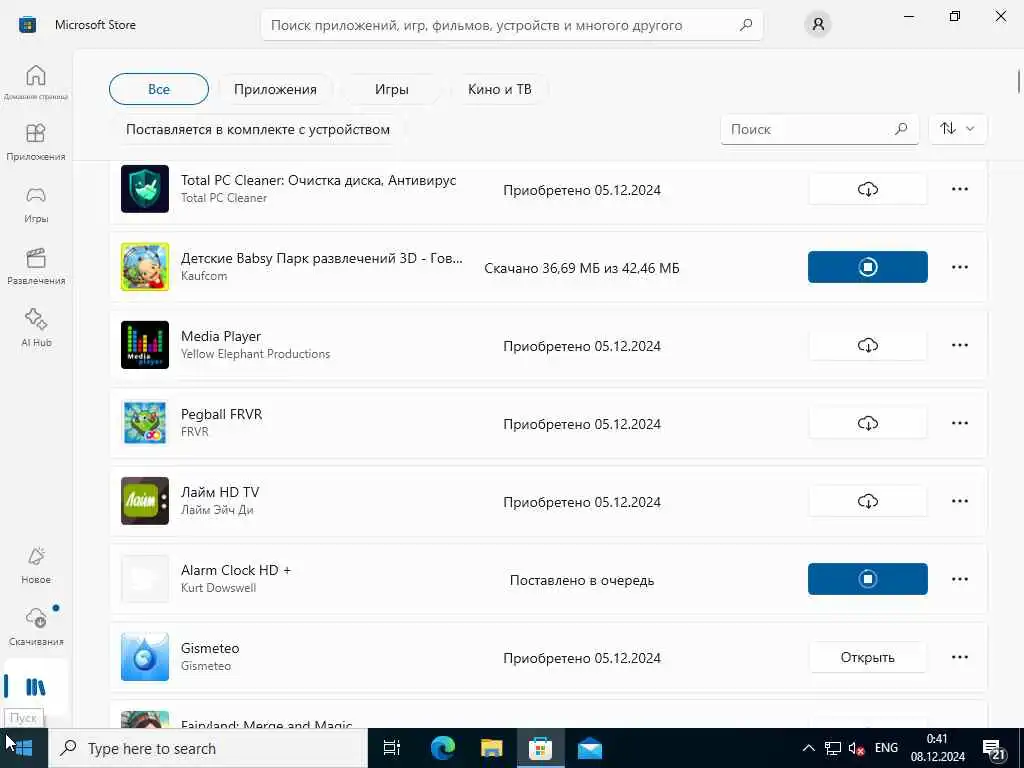The image size is (1024, 768).
Task: Download Media Player via cloud button
Action: tap(867, 345)
